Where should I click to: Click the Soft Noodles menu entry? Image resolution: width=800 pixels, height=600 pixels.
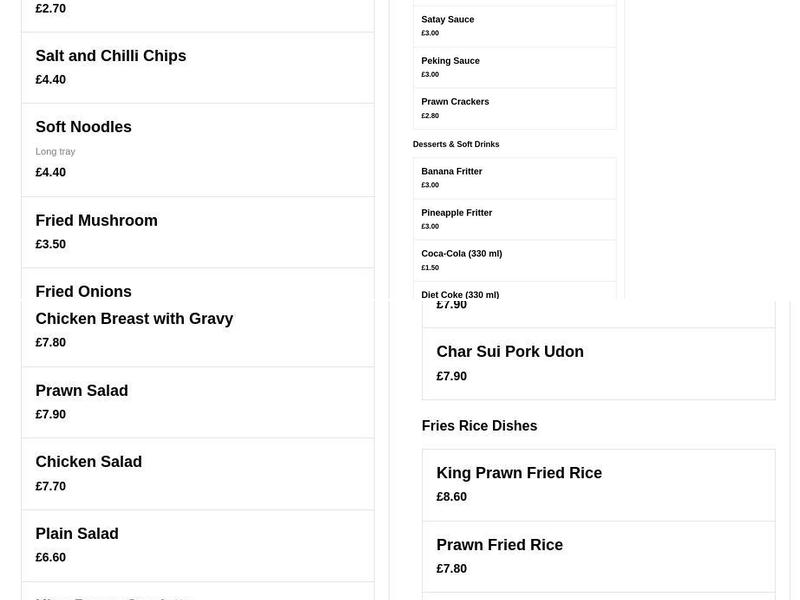pos(83,127)
